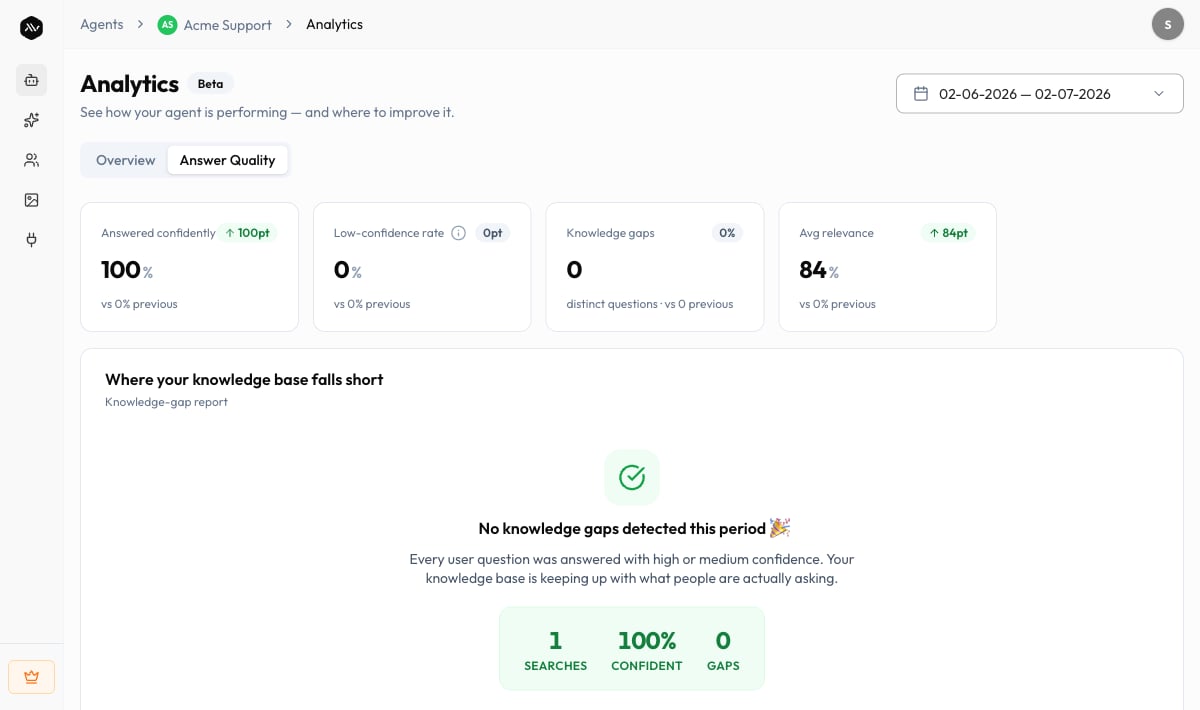Open the users icon in sidebar
1200x710 pixels.
[x=31, y=160]
